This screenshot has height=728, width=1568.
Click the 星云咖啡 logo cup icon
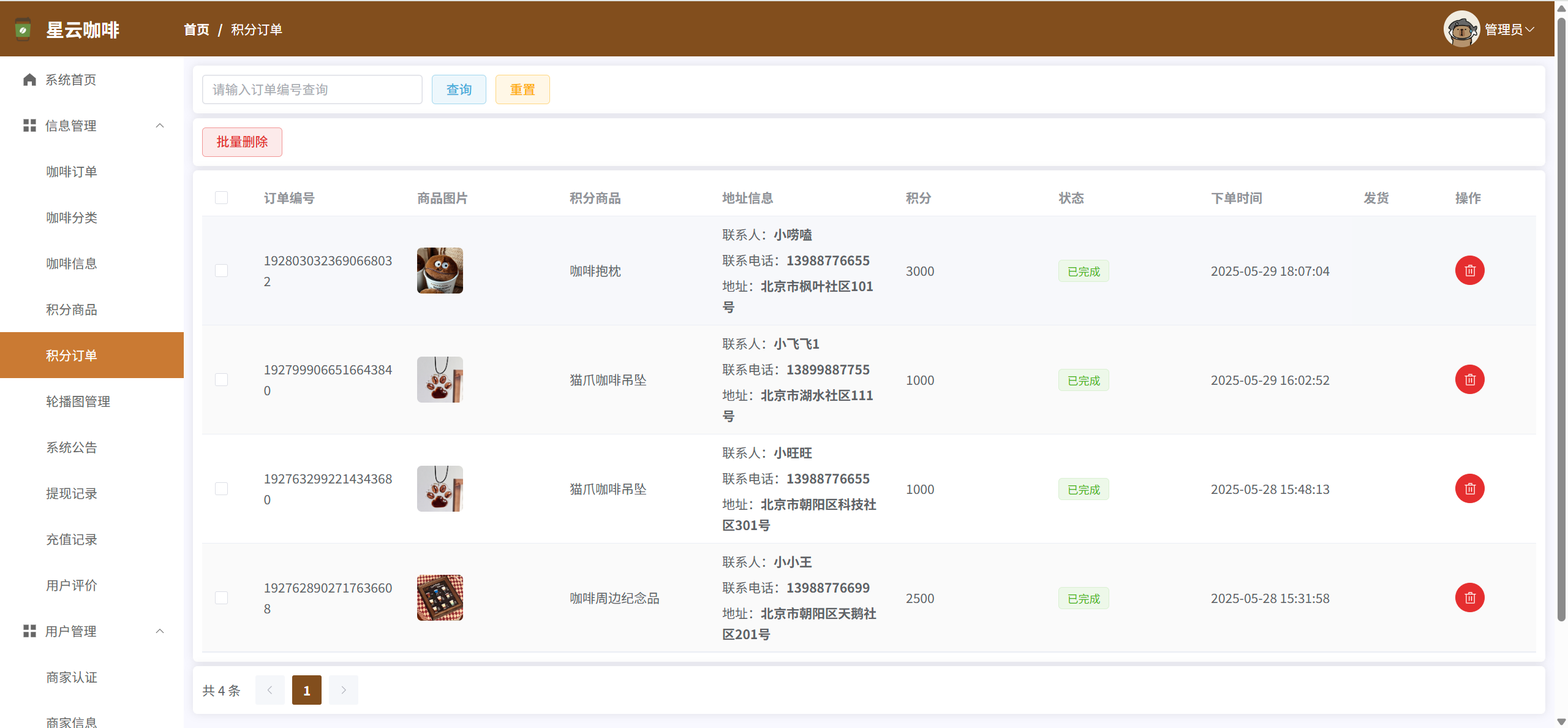point(23,29)
